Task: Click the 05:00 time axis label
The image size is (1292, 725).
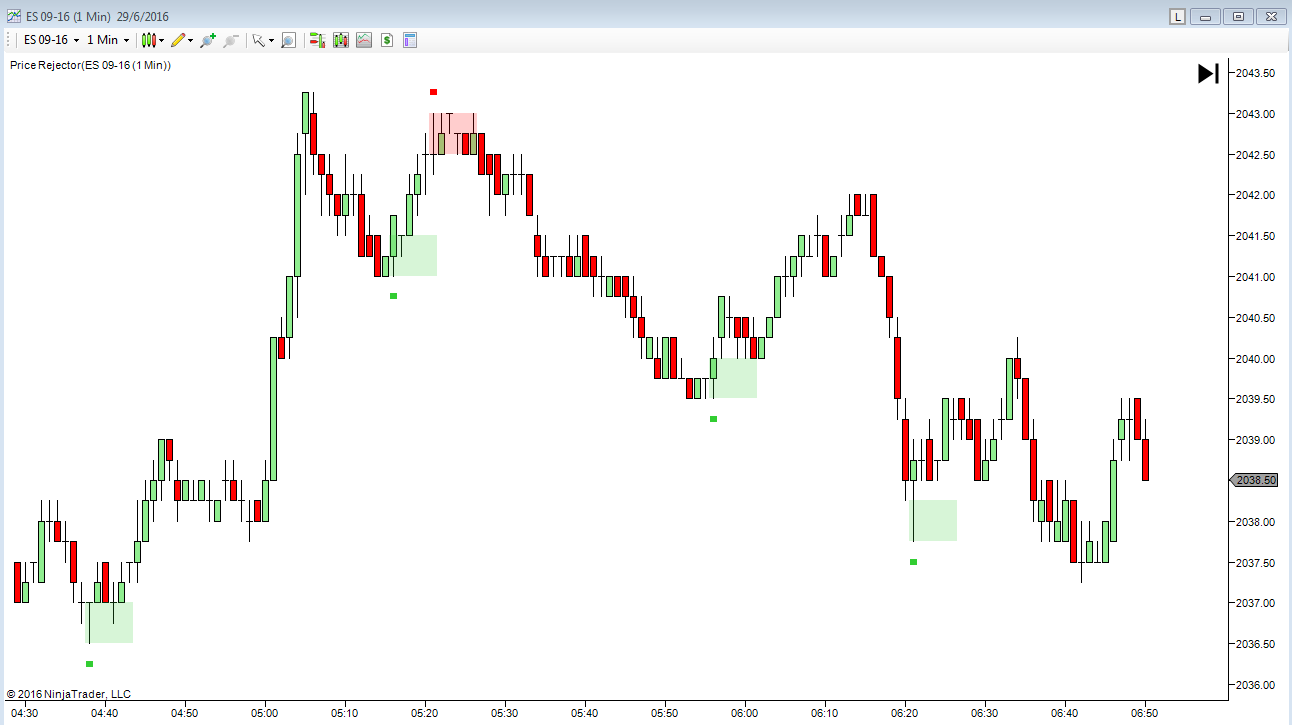Action: point(265,713)
